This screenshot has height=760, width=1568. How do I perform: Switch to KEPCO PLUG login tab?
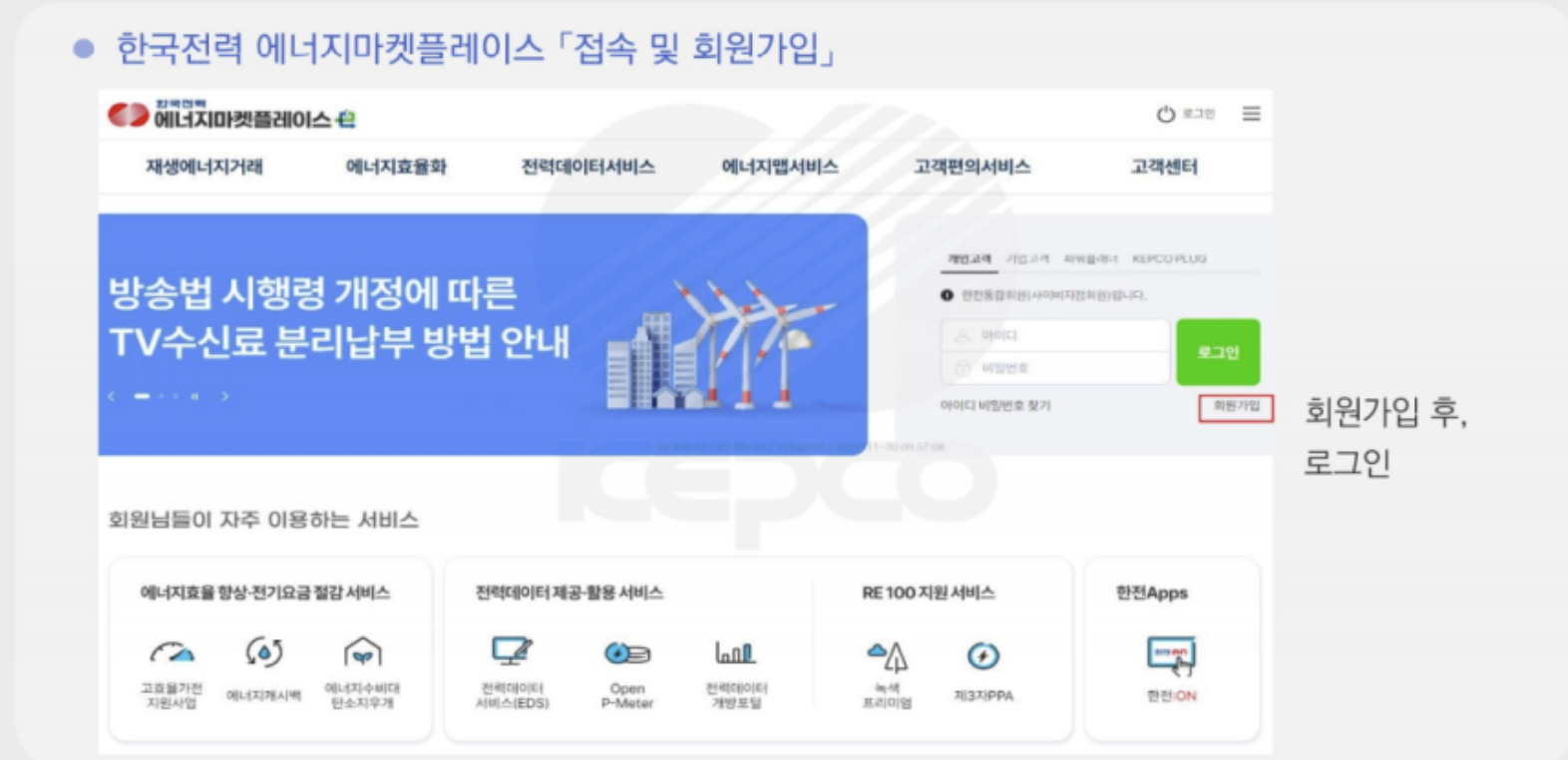[1169, 259]
